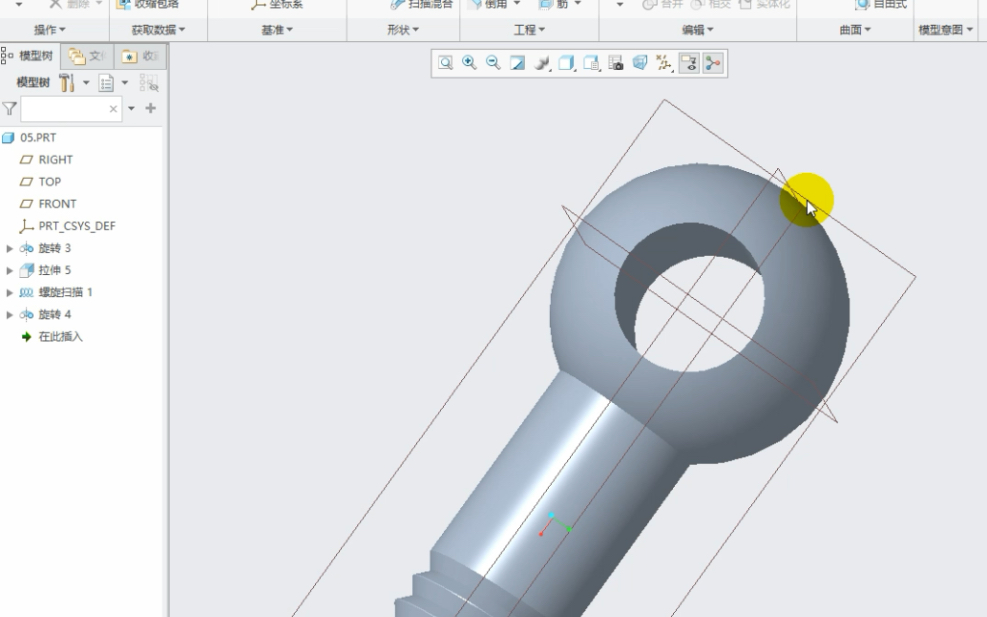The height and width of the screenshot is (617, 987).
Task: Click the Repaint icon in graphics toolbar
Action: point(516,62)
